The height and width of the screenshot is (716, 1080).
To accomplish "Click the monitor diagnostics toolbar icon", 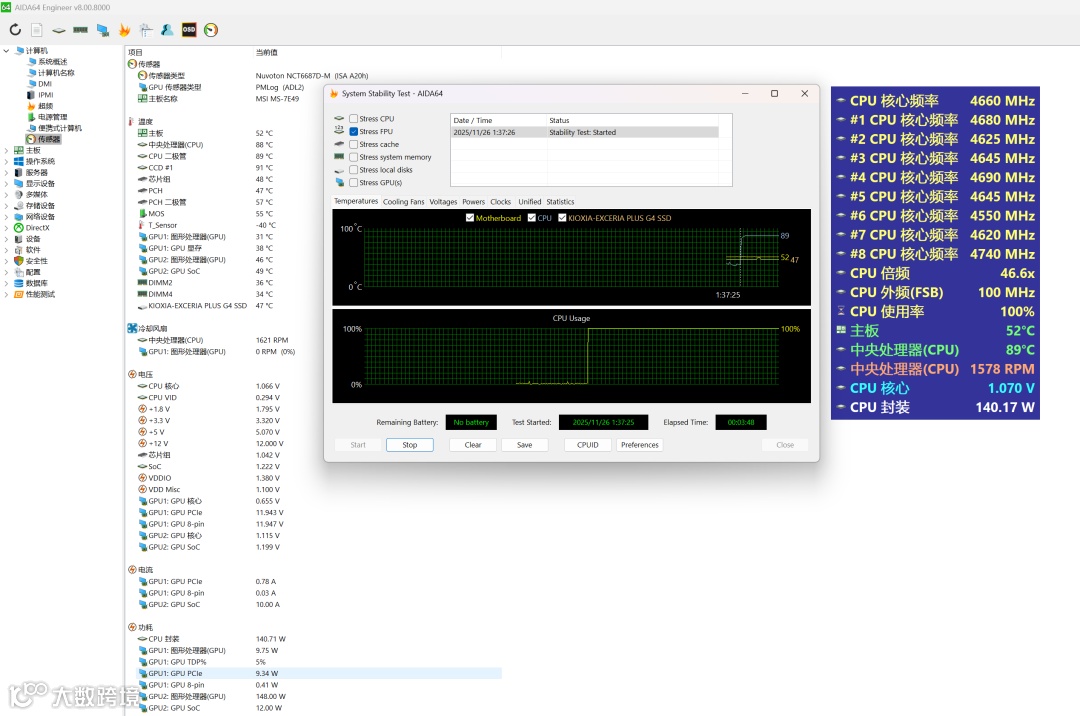I will (x=102, y=30).
